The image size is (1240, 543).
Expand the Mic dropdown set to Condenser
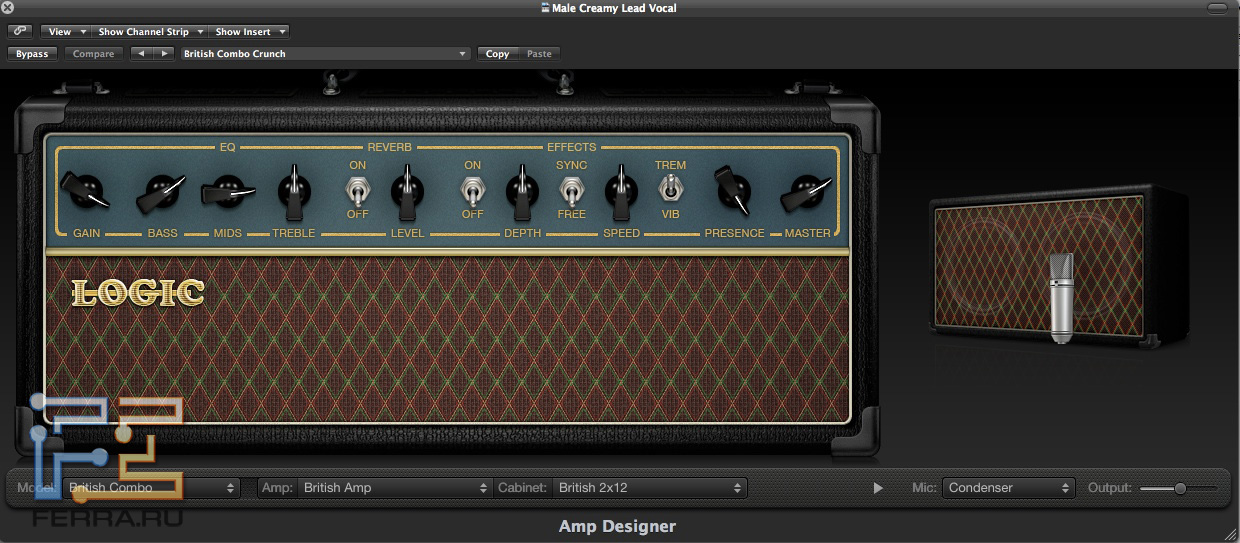pyautogui.click(x=1009, y=488)
